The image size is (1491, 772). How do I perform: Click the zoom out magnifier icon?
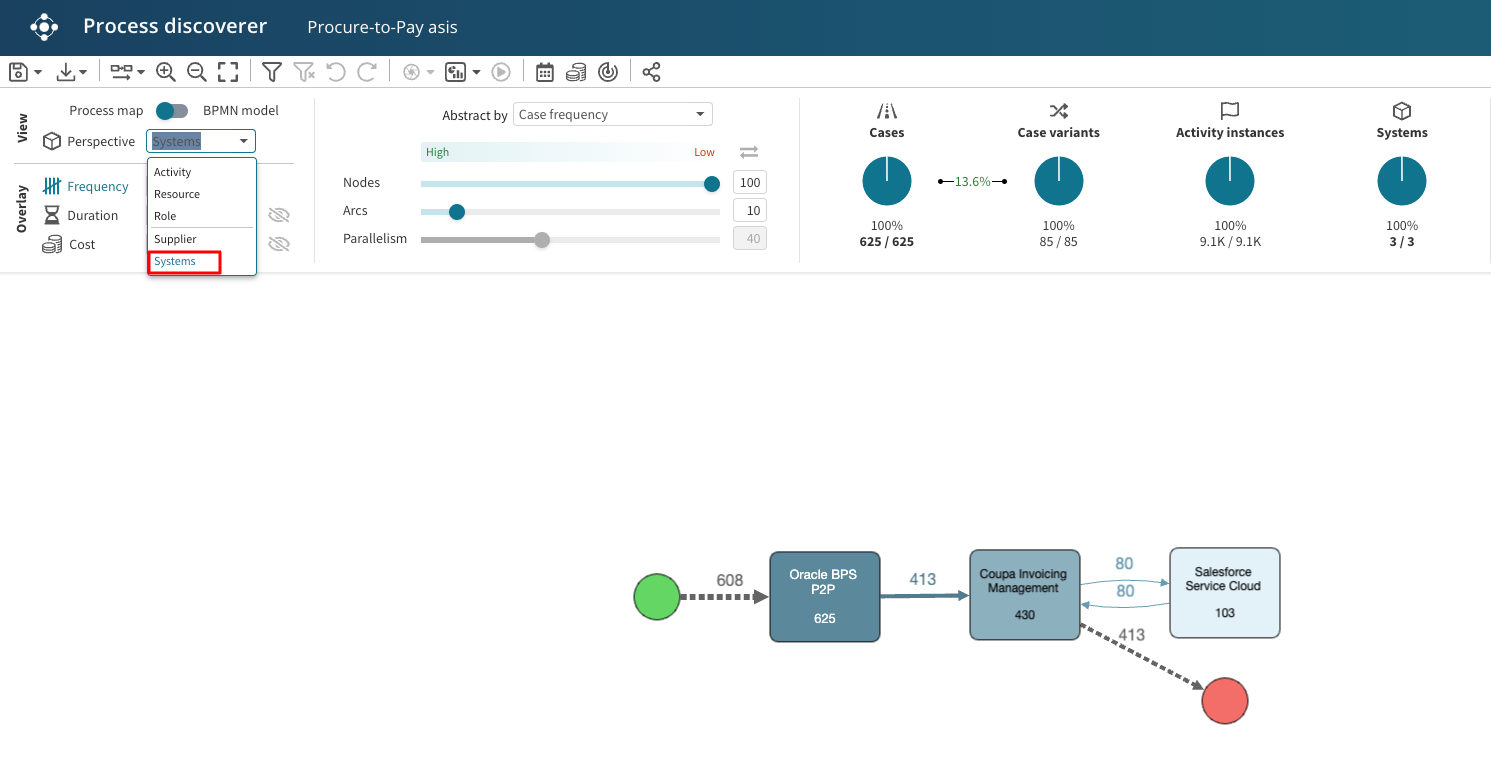click(x=197, y=72)
